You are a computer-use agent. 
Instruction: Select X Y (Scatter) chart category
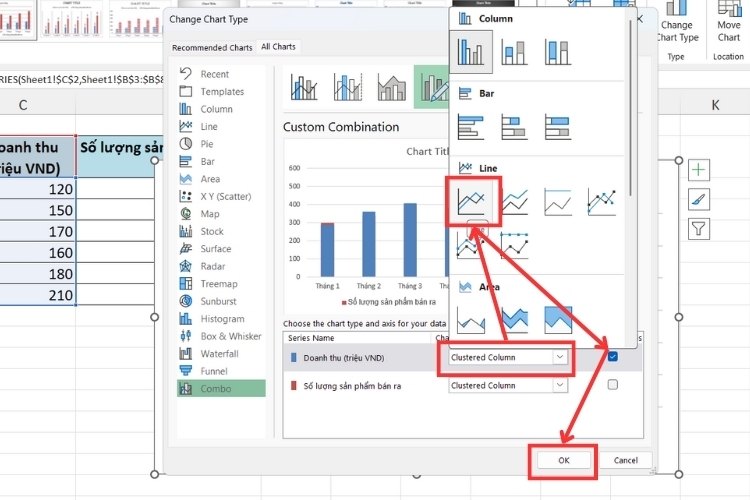point(221,197)
